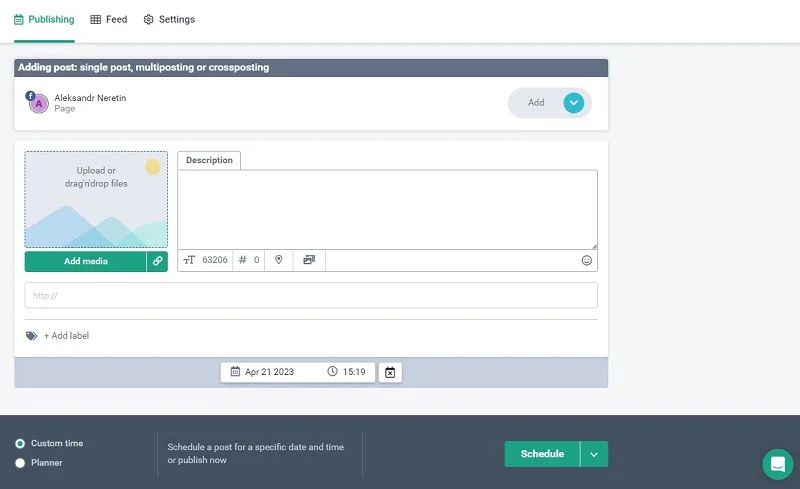
Task: Click + Add label link
Action: tap(66, 336)
